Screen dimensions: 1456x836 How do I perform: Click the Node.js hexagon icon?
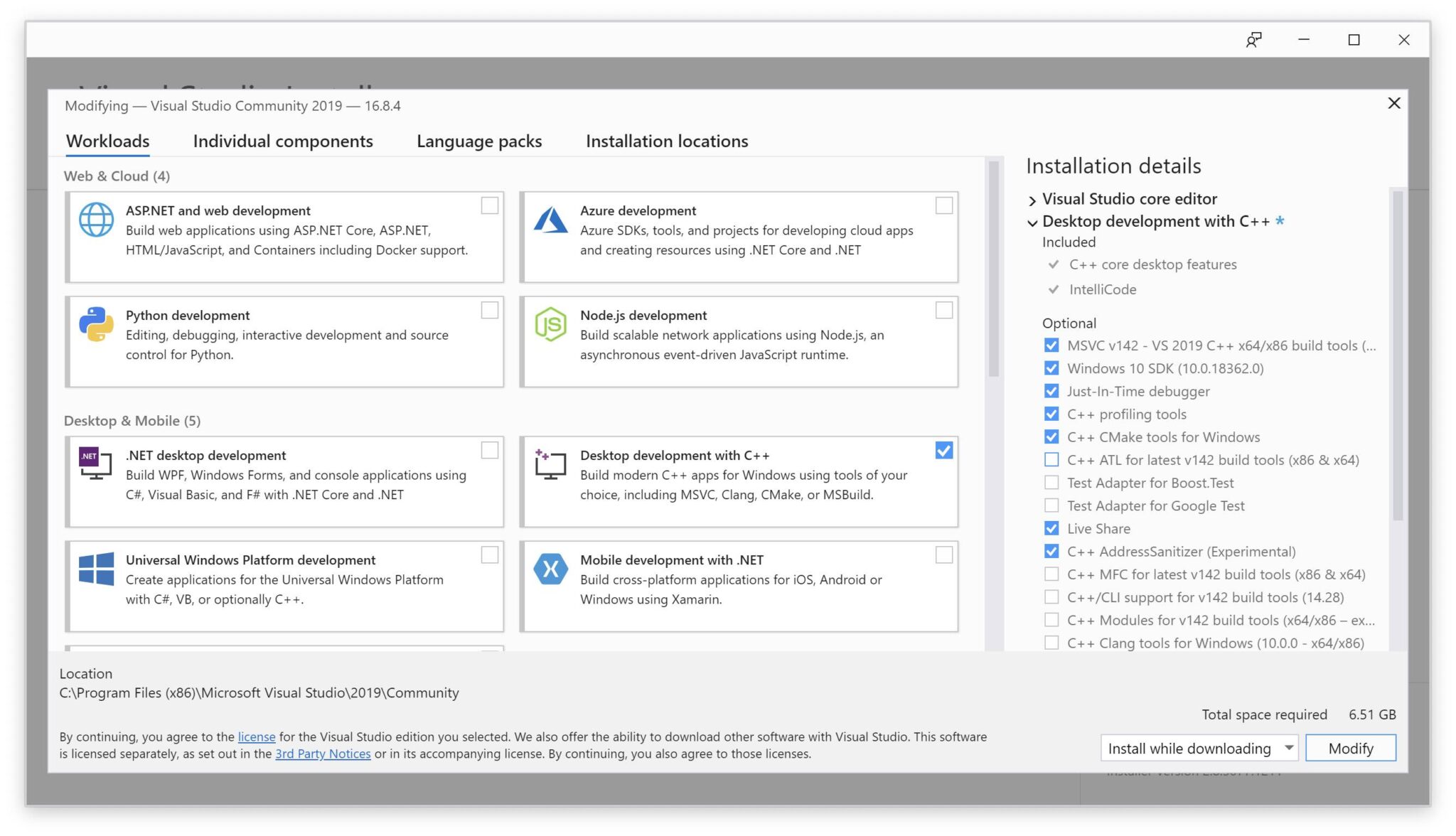coord(550,324)
